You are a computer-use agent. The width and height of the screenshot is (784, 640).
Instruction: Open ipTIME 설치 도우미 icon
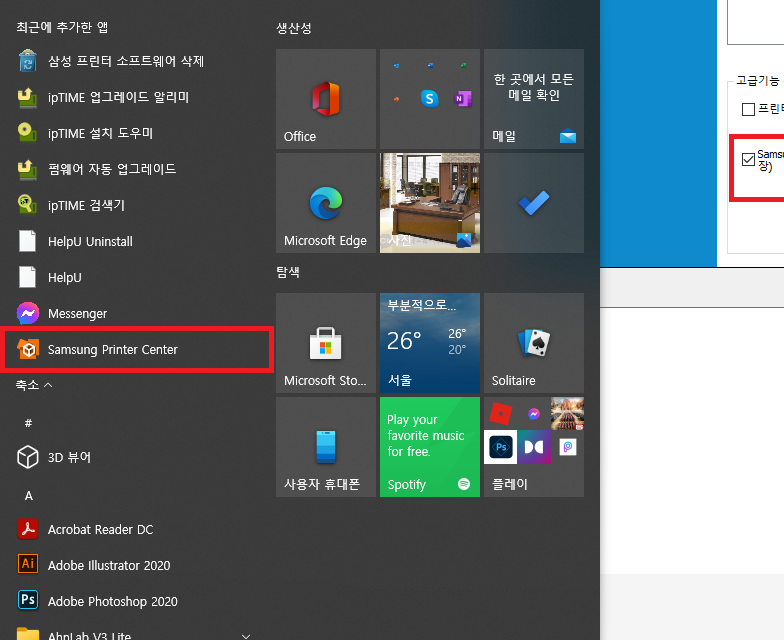[x=28, y=133]
